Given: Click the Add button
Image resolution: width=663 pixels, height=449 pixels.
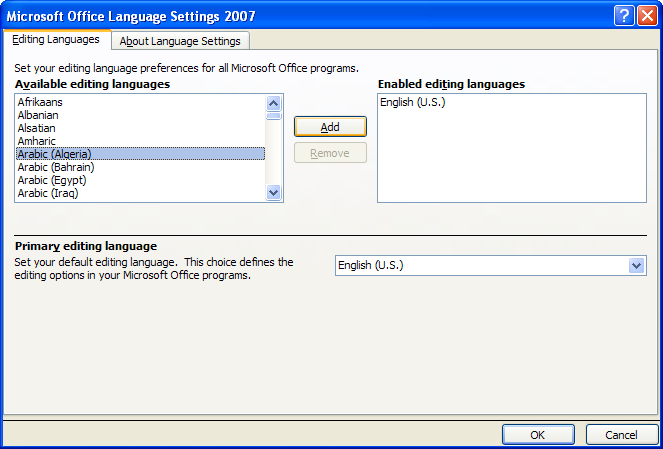Looking at the screenshot, I should coord(330,127).
